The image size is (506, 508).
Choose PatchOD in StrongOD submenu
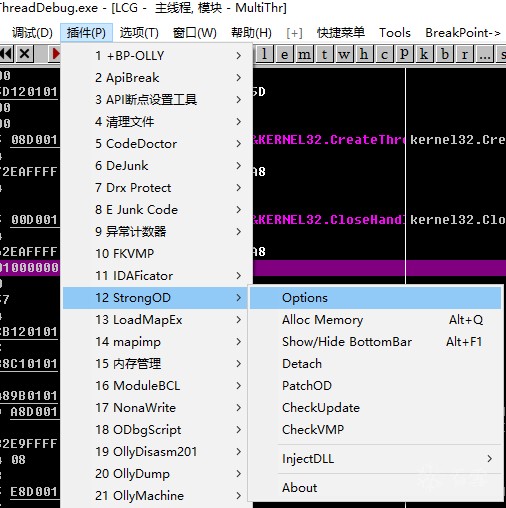click(375, 386)
